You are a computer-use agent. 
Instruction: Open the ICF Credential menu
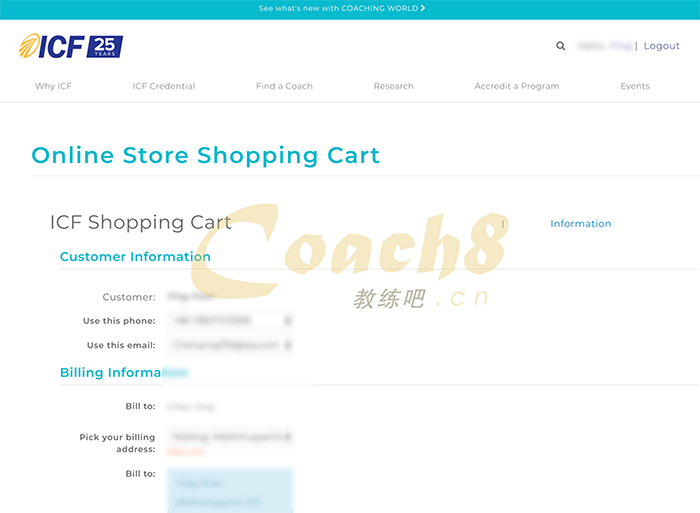point(164,86)
